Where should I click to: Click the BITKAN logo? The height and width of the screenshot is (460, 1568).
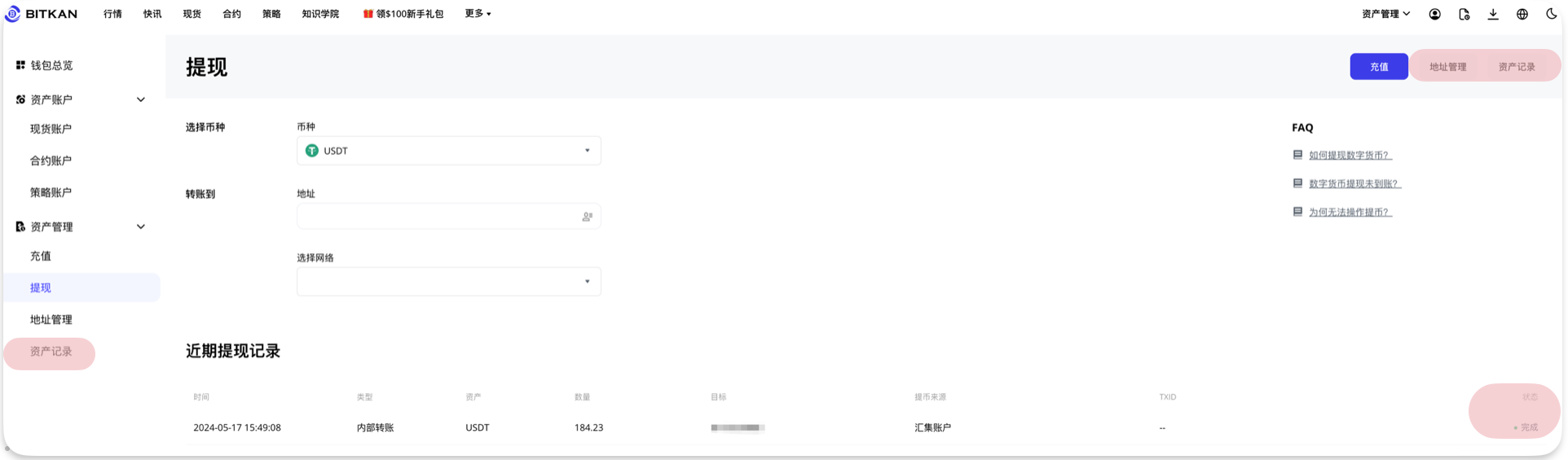(x=42, y=14)
